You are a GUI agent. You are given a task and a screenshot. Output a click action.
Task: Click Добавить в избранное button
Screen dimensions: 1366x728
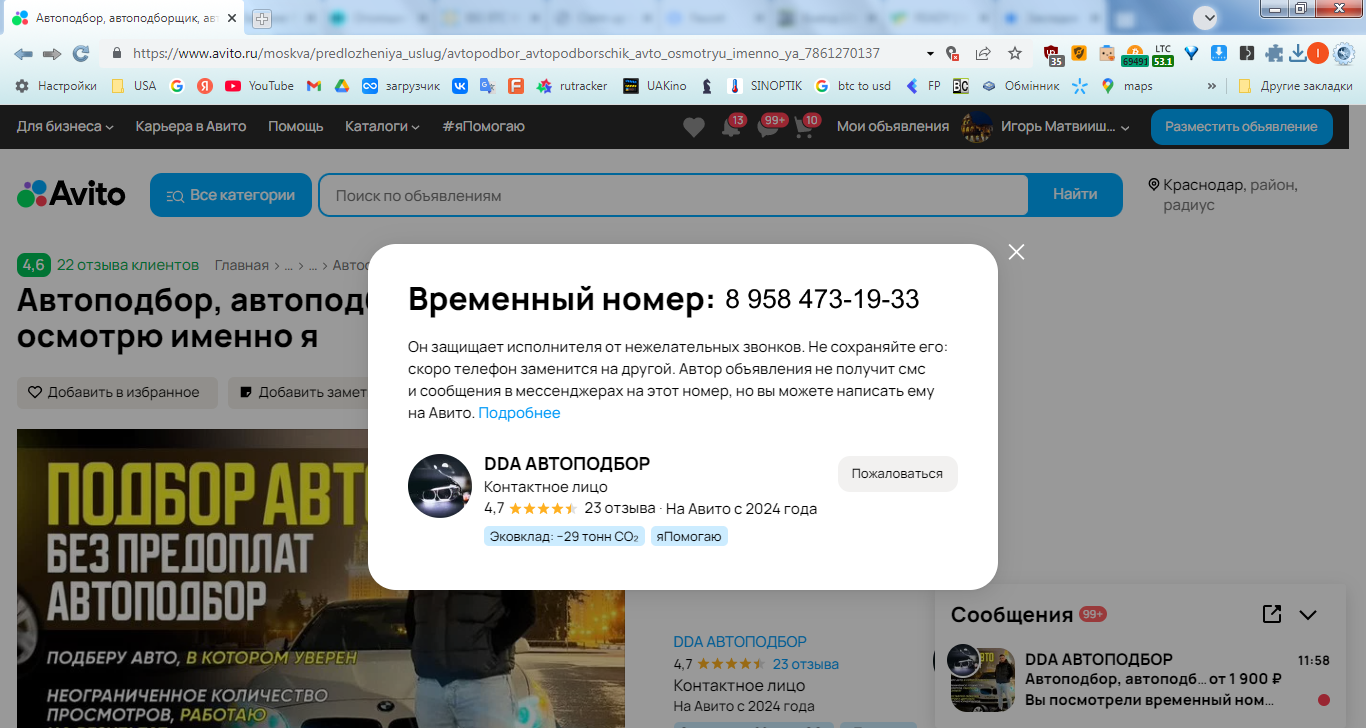coord(117,393)
